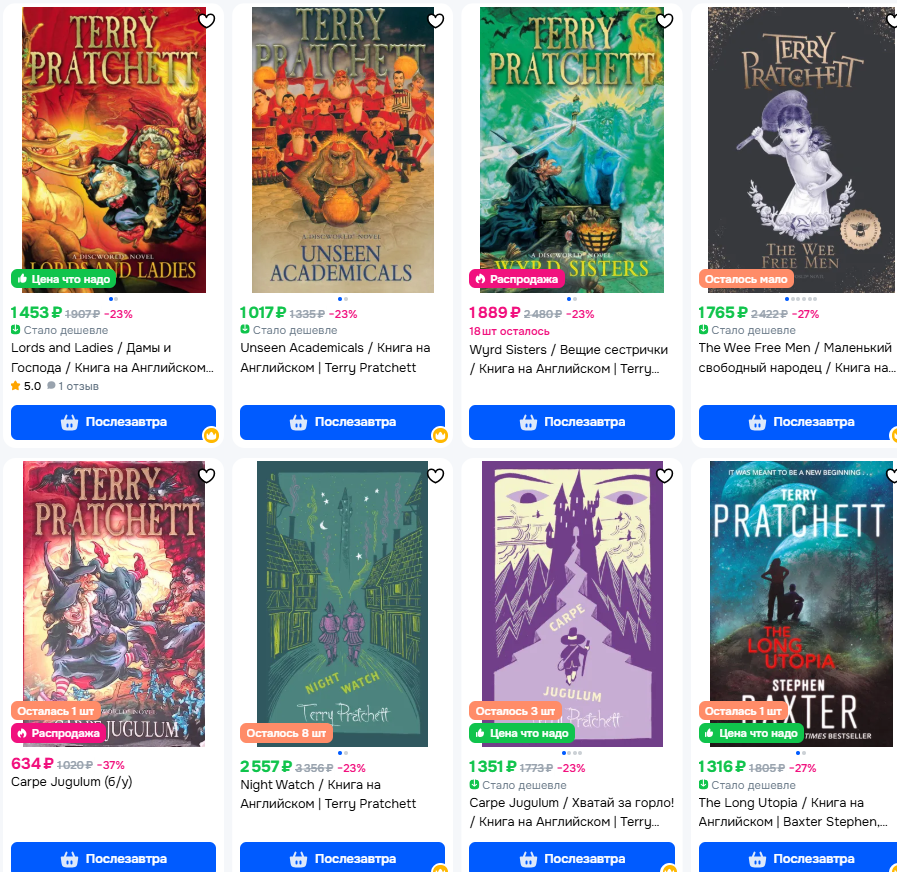Click crown badge on Lords and Ladies card
The image size is (897, 872).
[211, 435]
